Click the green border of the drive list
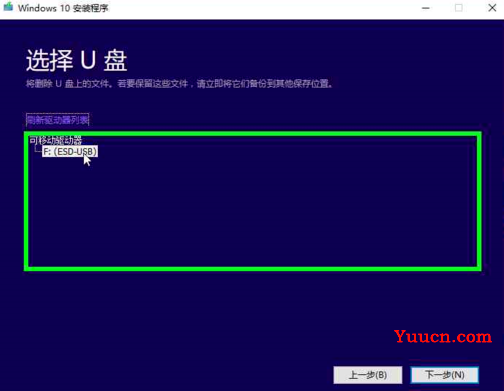Viewport: 504px width, 391px height. (253, 134)
